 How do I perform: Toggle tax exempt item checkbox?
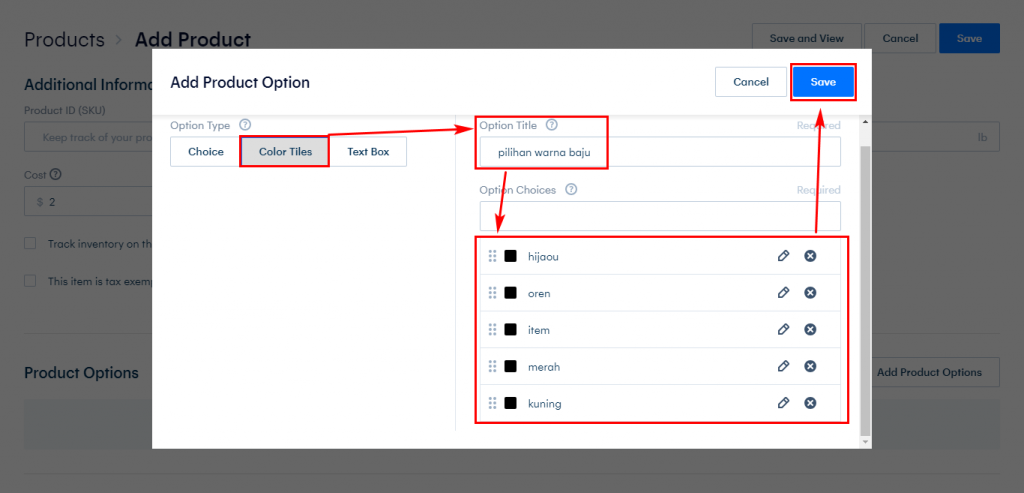[30, 281]
